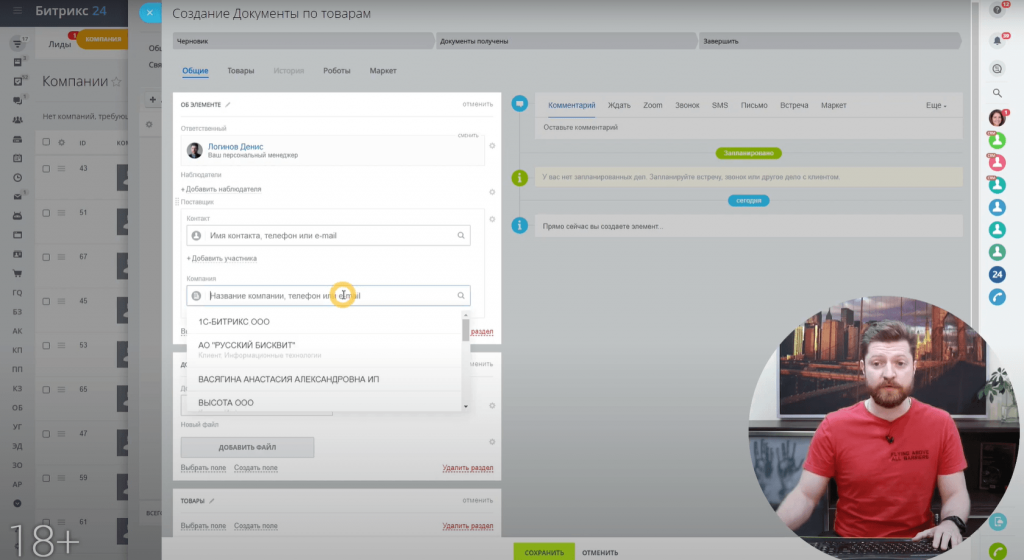Select the Черновик stage
The width and height of the screenshot is (1024, 560).
click(x=302, y=41)
